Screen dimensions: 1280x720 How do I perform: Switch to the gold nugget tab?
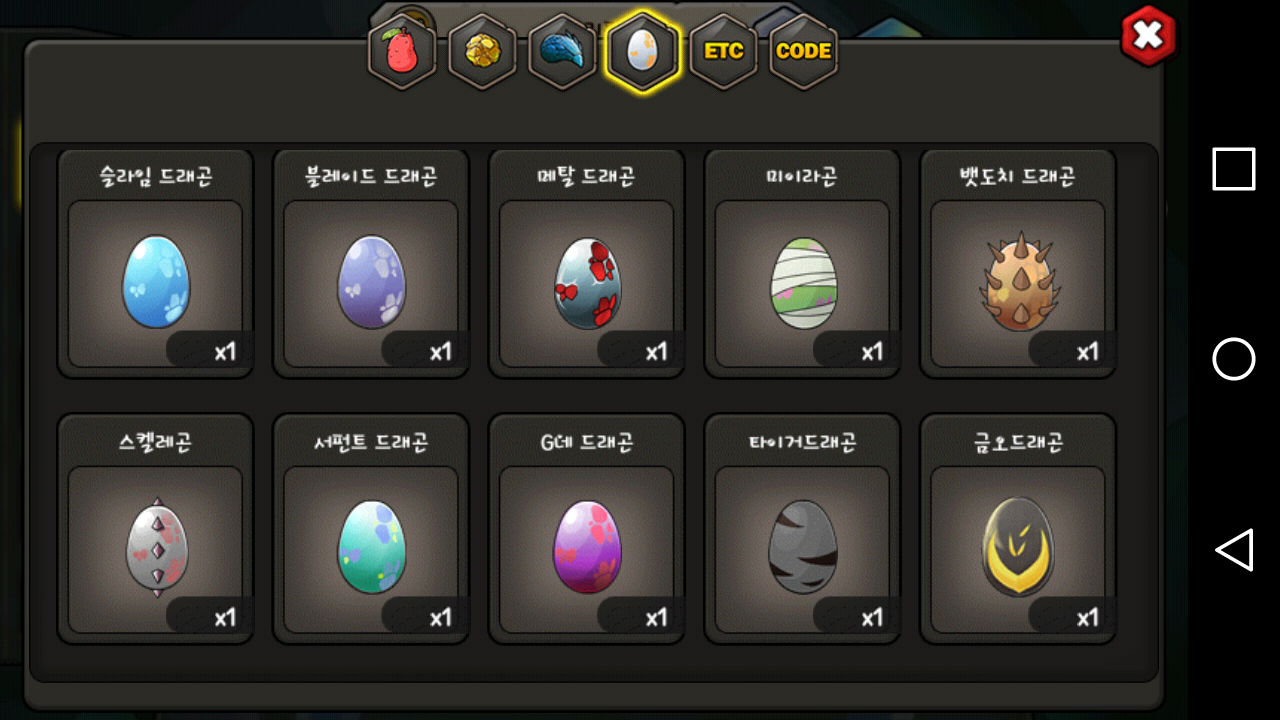pos(482,51)
